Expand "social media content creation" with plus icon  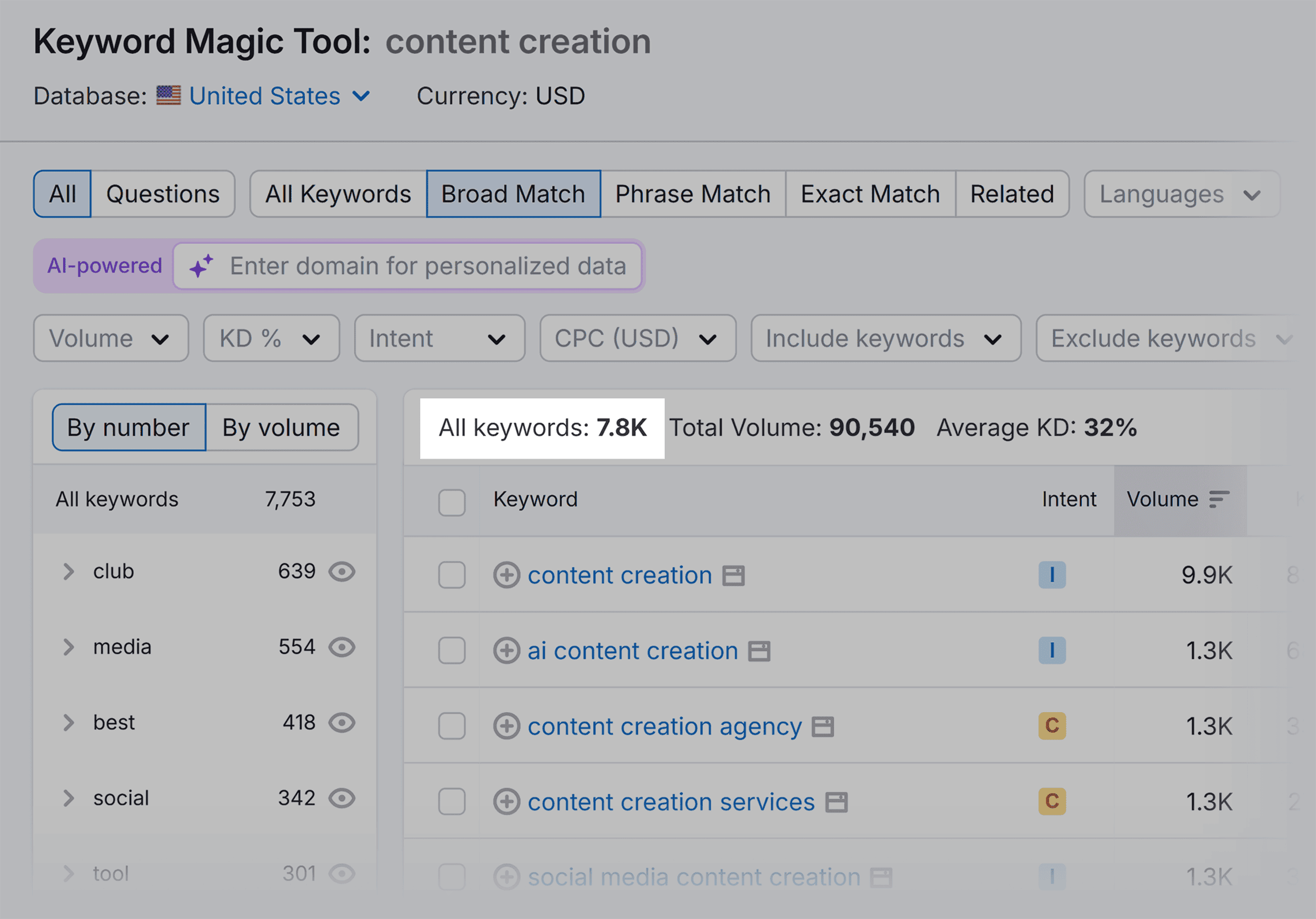507,876
